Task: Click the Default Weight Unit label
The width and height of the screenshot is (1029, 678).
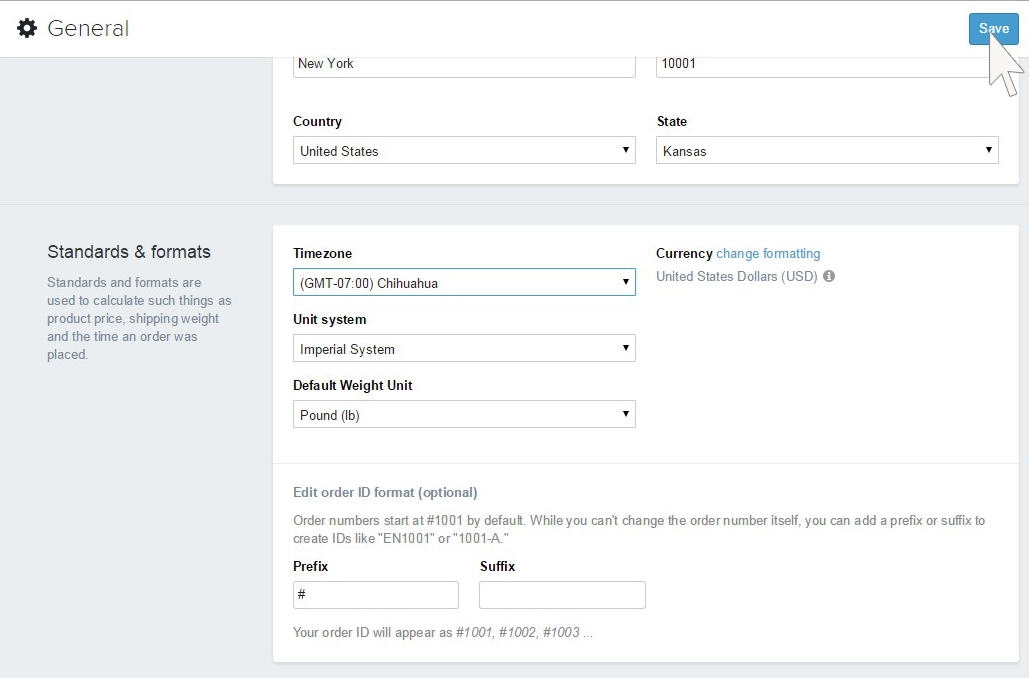Action: point(352,385)
